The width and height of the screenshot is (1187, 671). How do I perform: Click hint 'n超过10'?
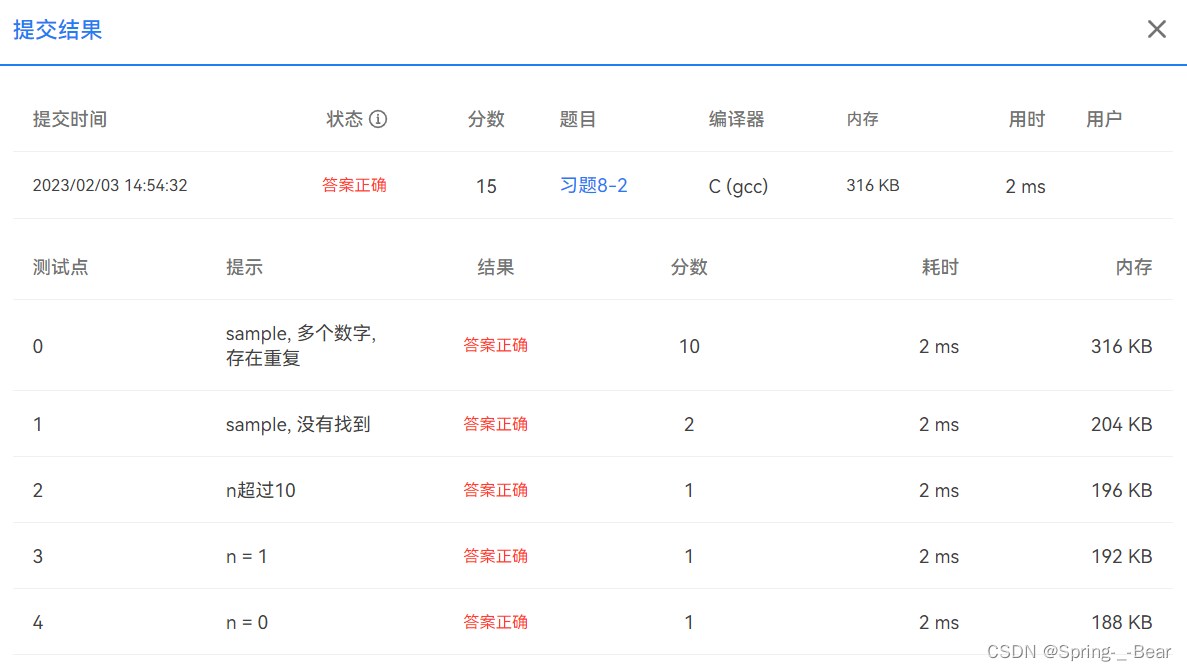[260, 491]
